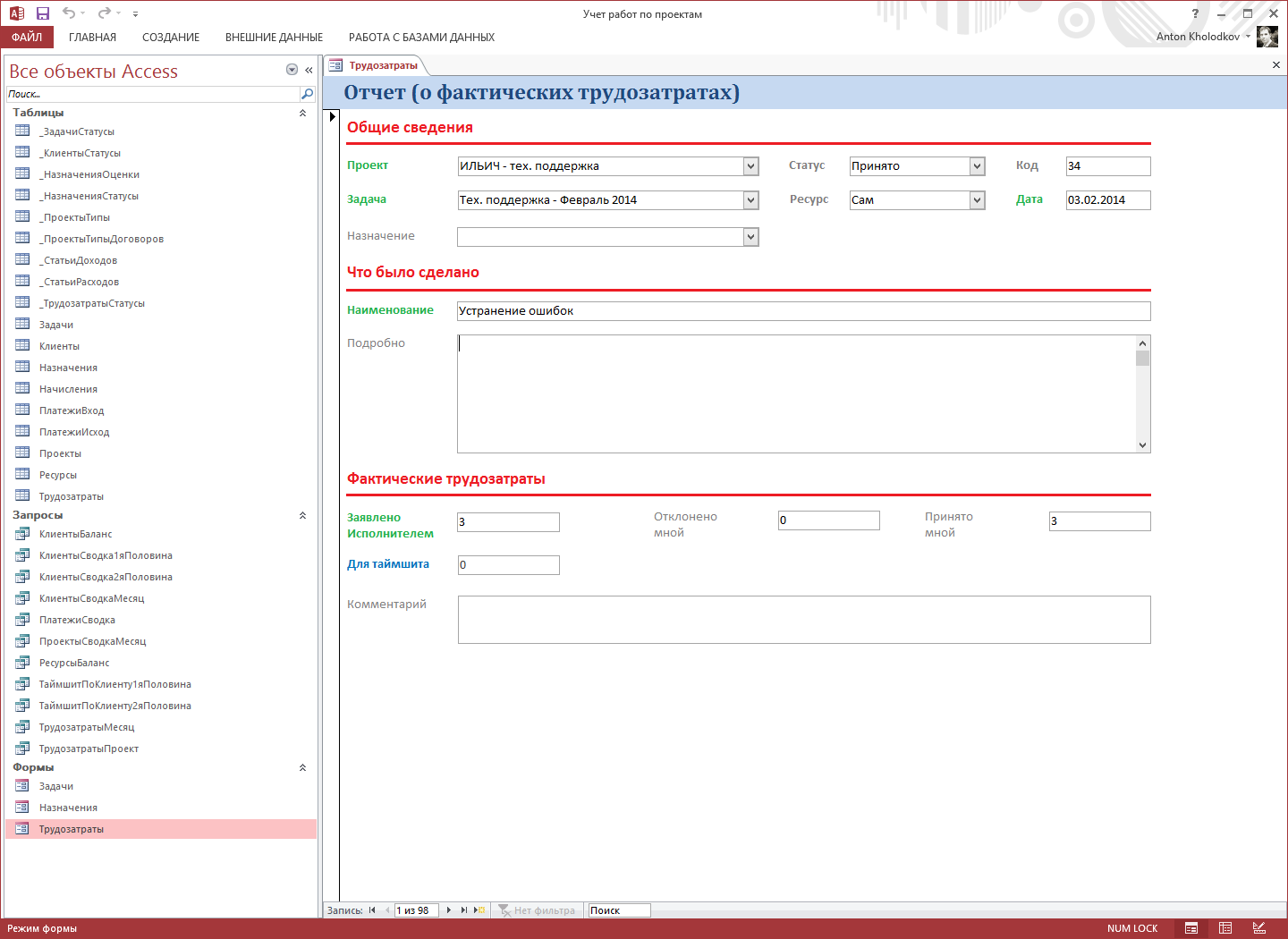Collapse the Таблицы group
The width and height of the screenshot is (1288, 939).
coord(302,113)
